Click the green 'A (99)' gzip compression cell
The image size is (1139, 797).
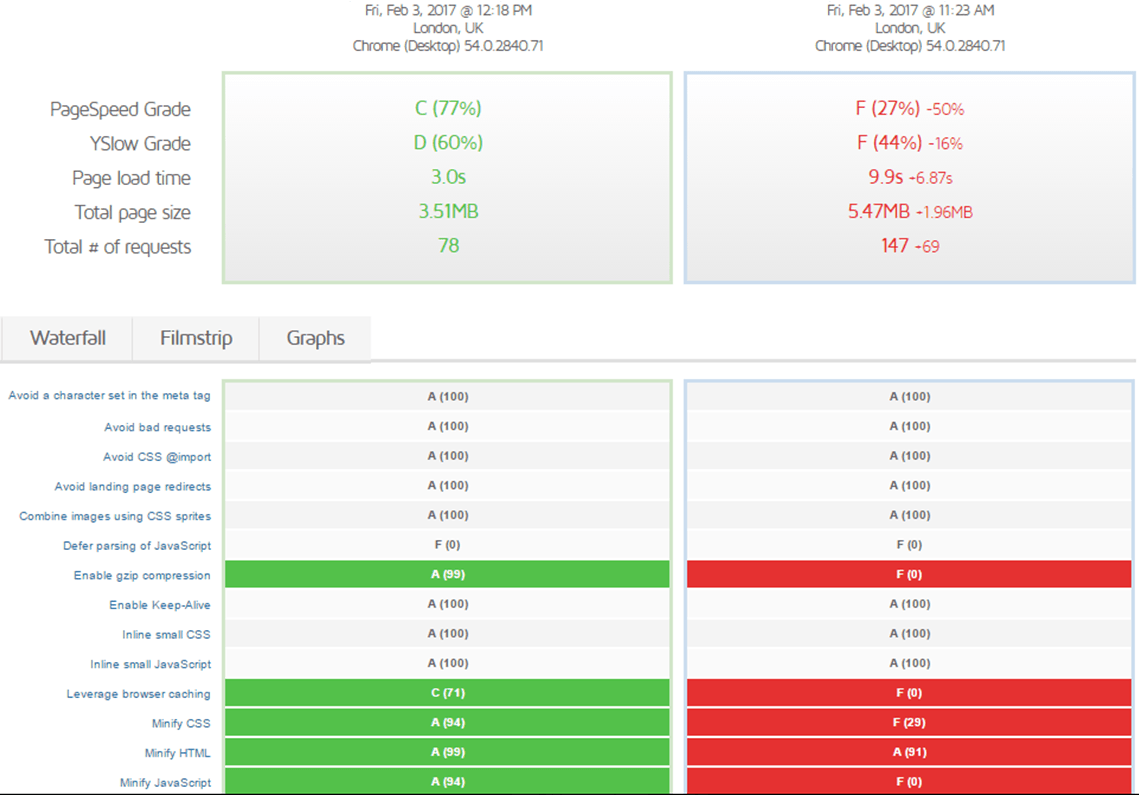(447, 574)
